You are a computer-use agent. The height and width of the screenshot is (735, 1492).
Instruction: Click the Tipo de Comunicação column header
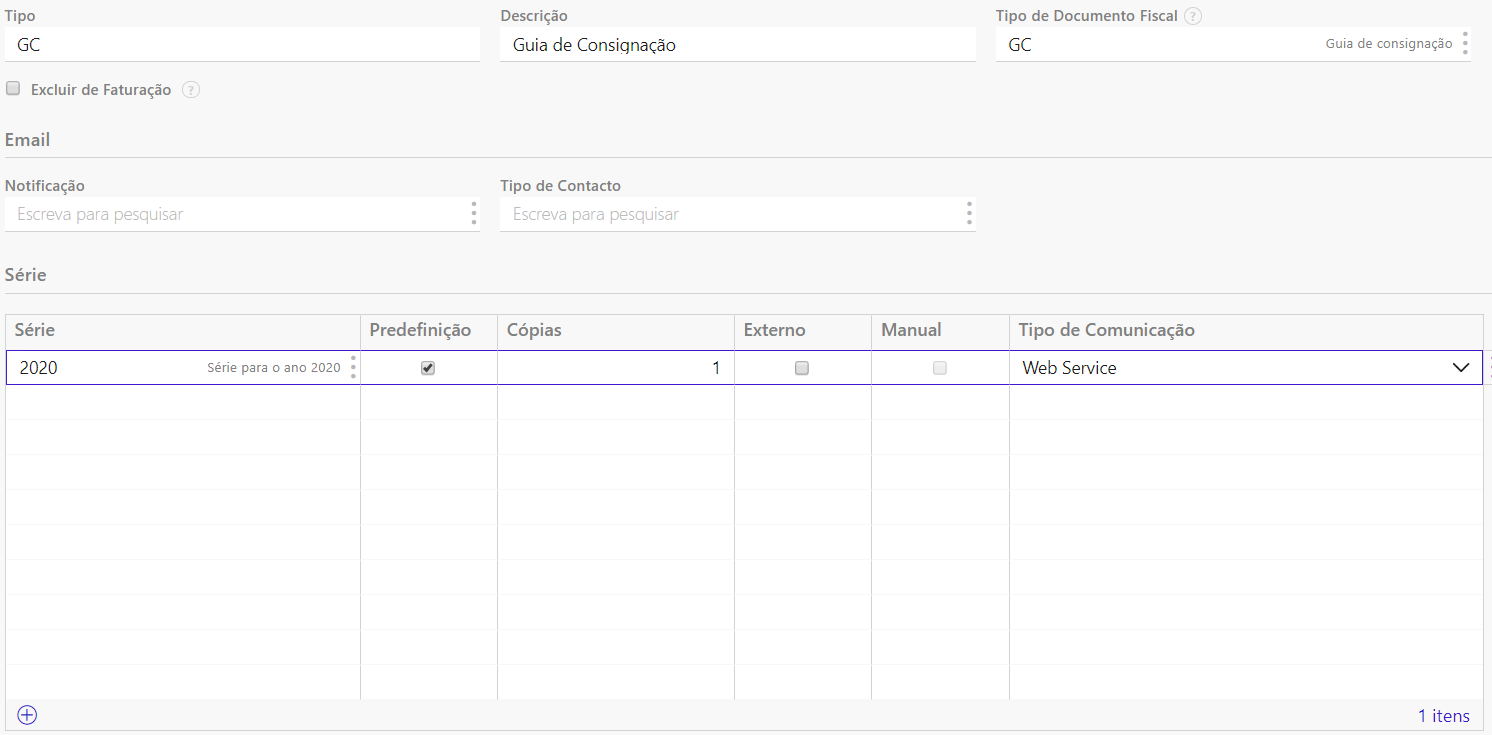click(1106, 330)
